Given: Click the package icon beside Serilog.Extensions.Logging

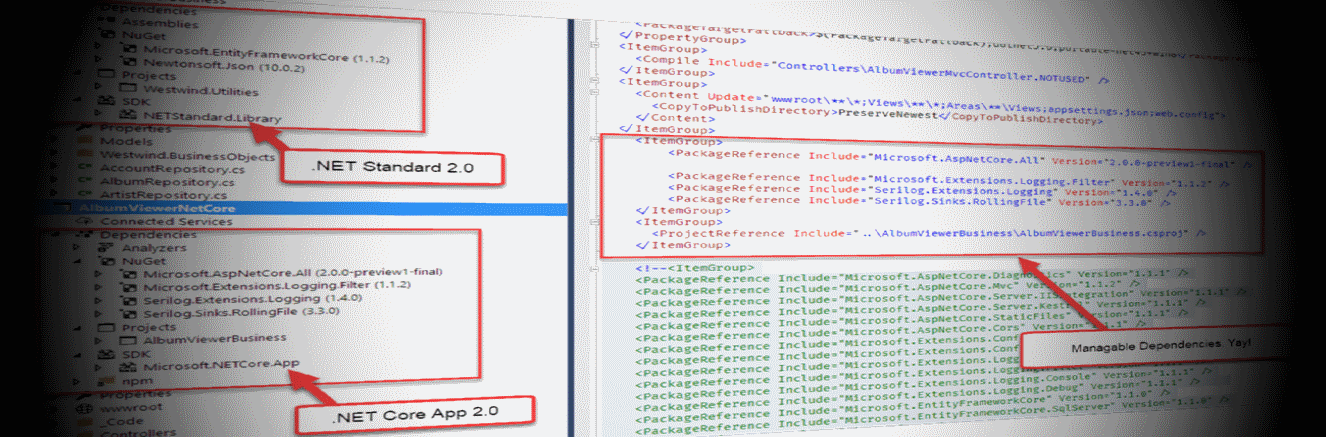Looking at the screenshot, I should tap(128, 299).
